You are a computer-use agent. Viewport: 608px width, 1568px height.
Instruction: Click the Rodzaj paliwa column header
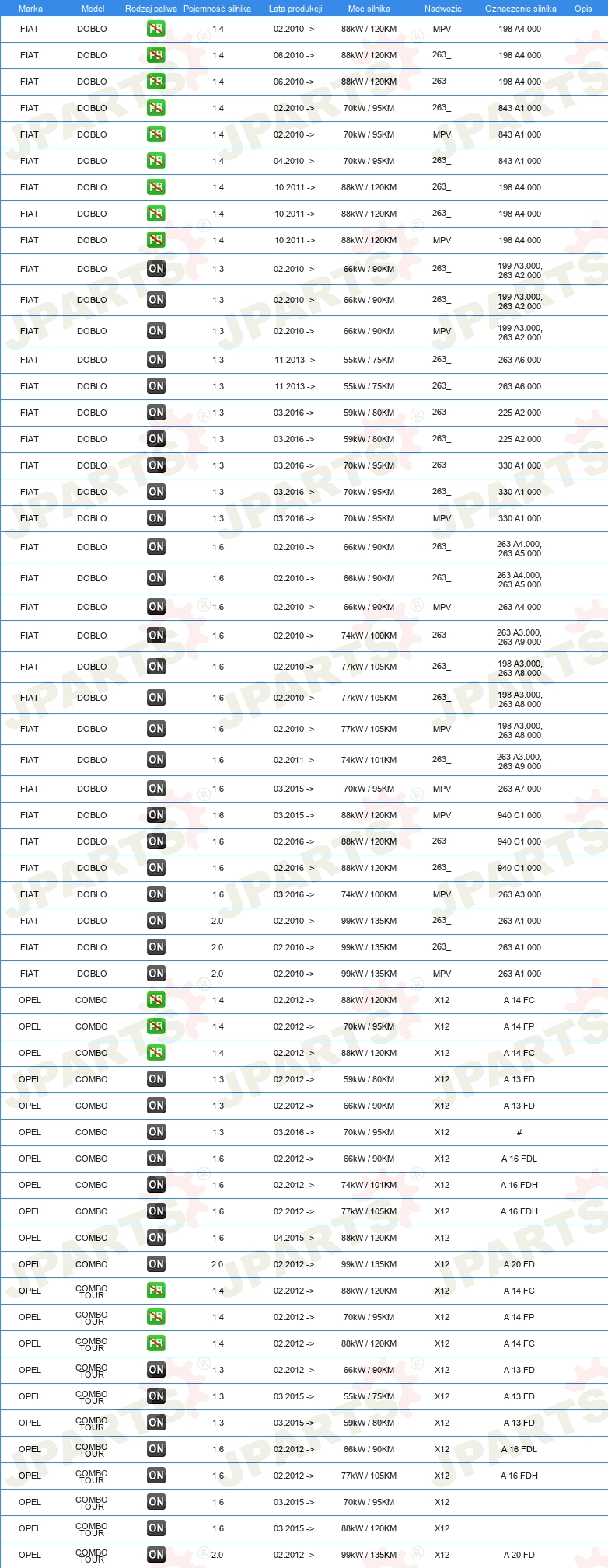[151, 9]
